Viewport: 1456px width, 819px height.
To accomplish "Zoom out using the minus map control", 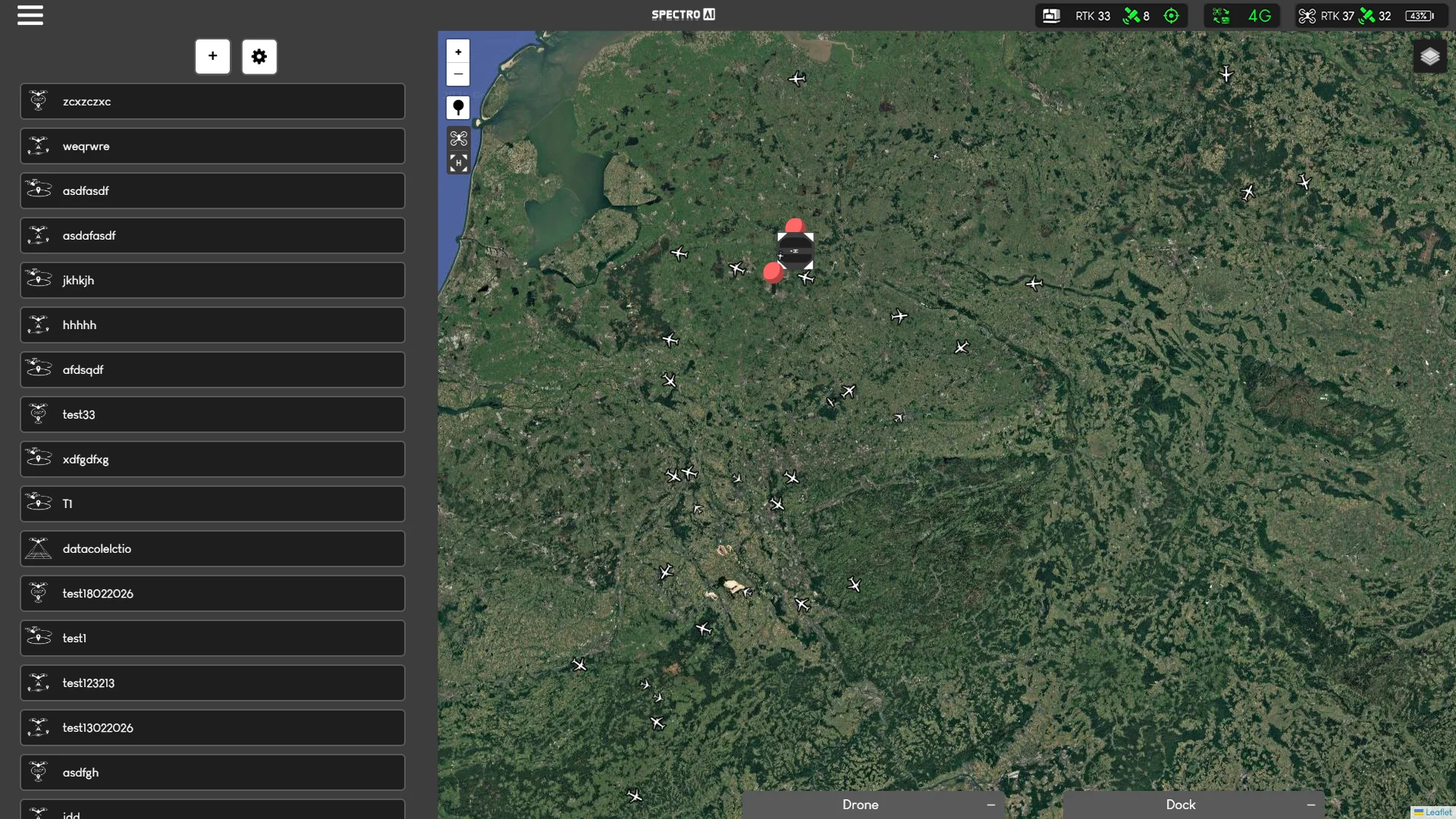I will coord(458,74).
